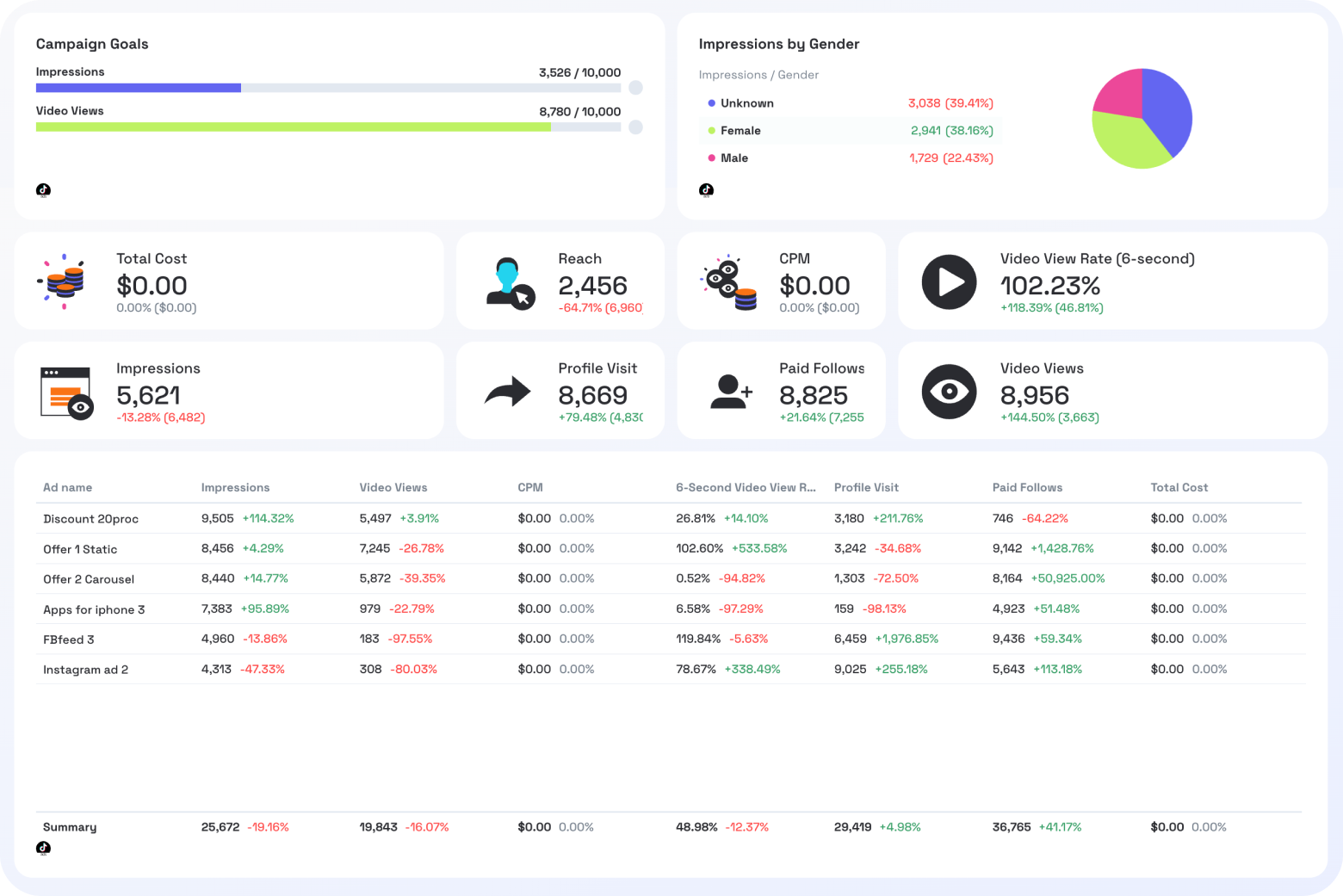
Task: Click the coin stack icon on Total Cost card
Action: [x=65, y=281]
